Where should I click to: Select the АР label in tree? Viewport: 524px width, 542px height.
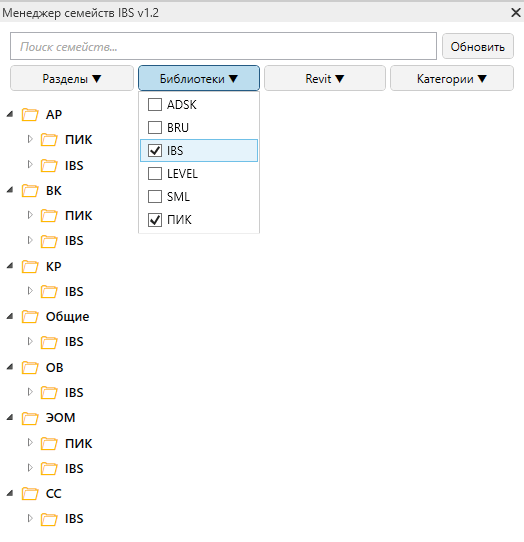[x=54, y=114]
